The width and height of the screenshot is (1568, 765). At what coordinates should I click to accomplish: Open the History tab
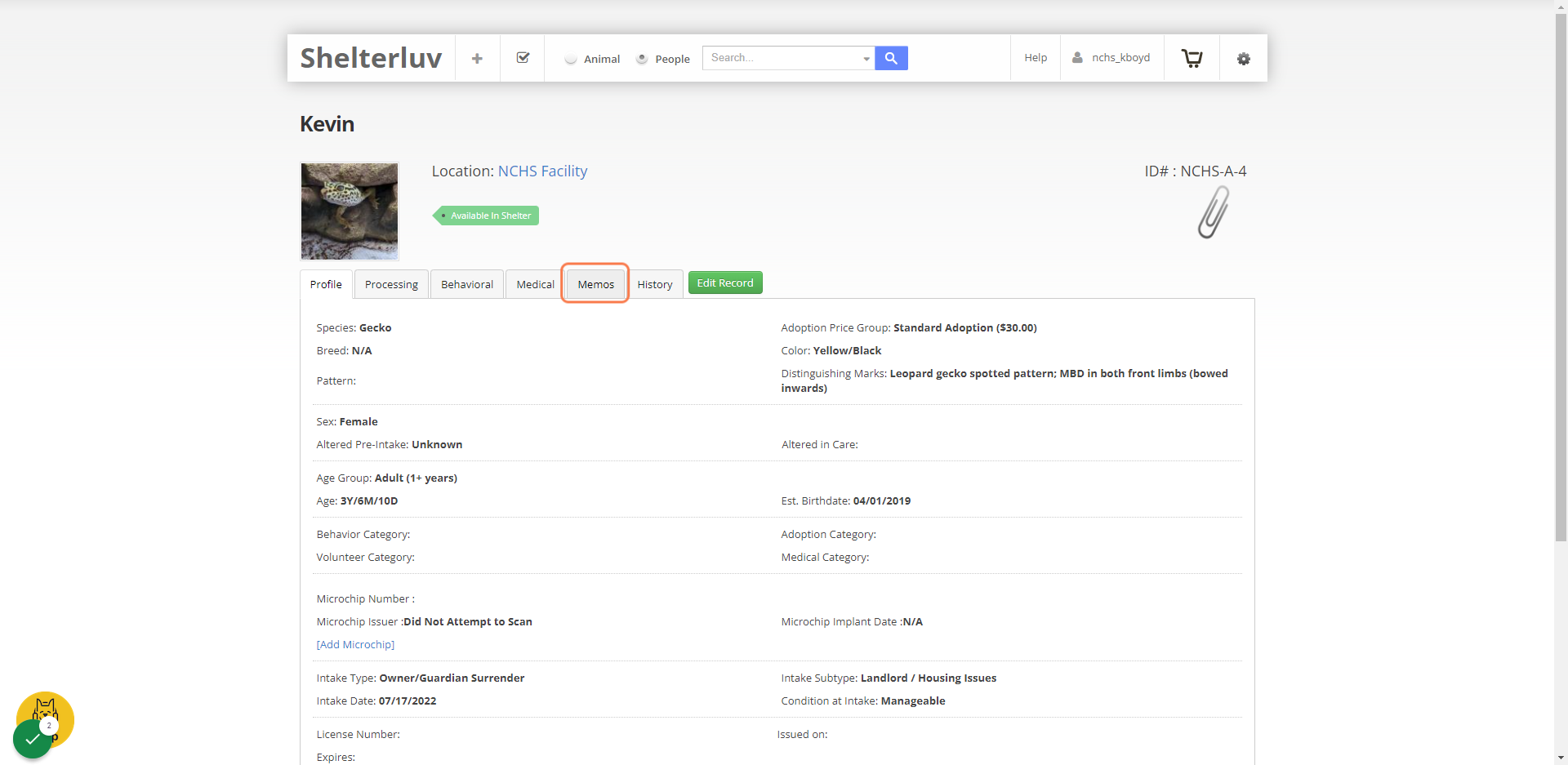[655, 284]
